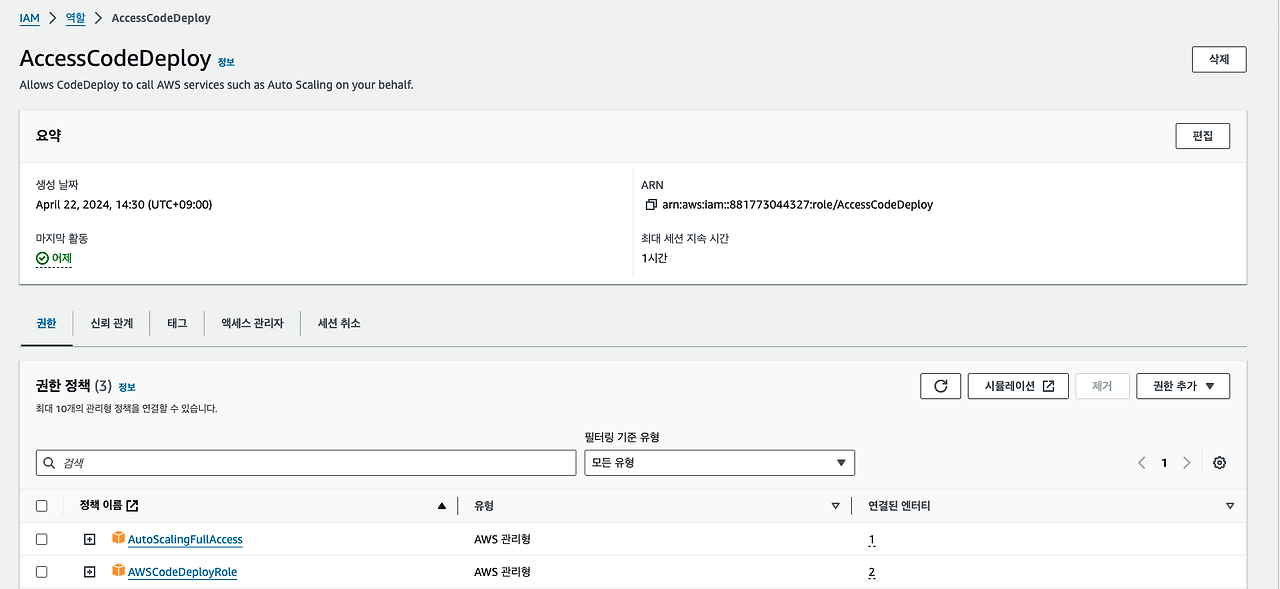1280x589 pixels.
Task: Go to the previous page of policies
Action: pyautogui.click(x=1142, y=463)
